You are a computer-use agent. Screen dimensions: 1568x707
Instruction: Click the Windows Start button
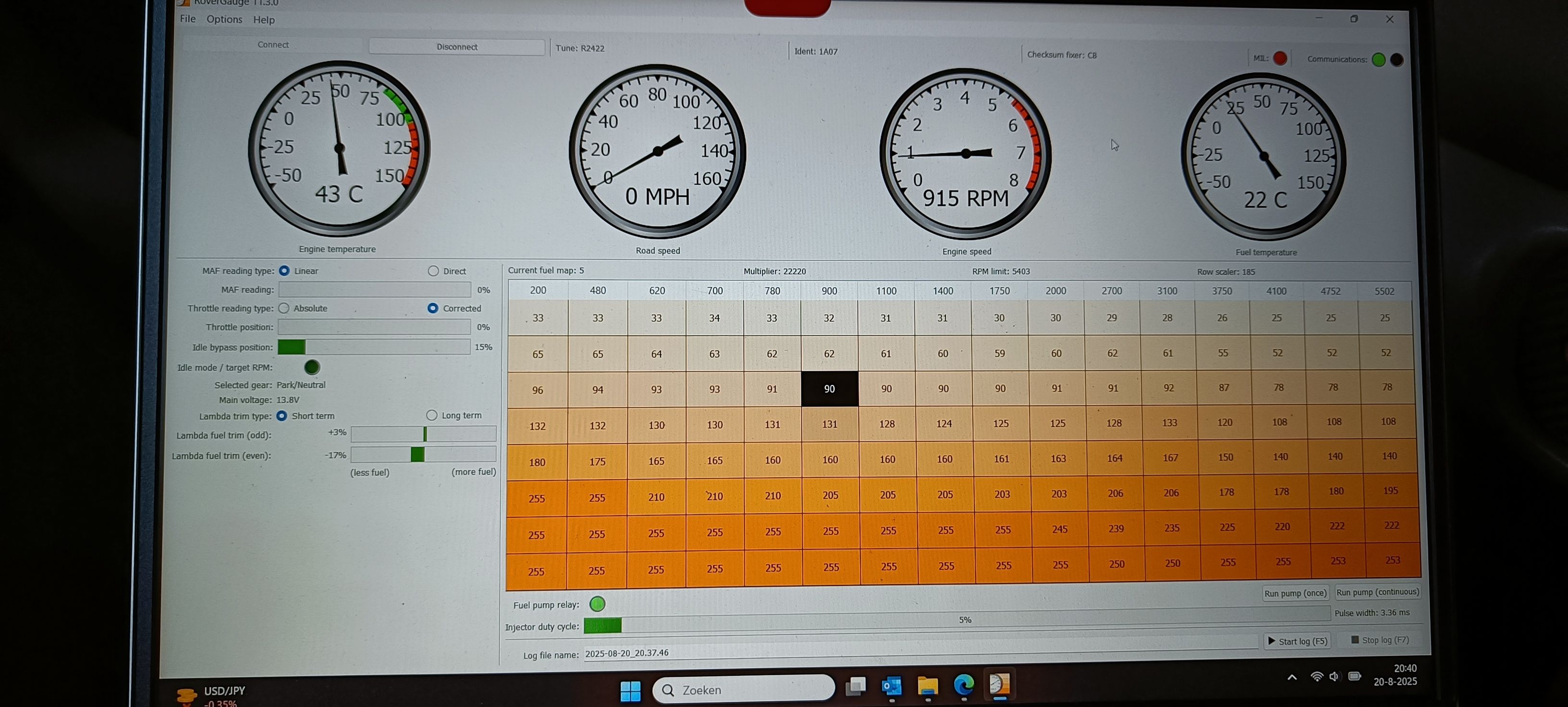pos(630,690)
